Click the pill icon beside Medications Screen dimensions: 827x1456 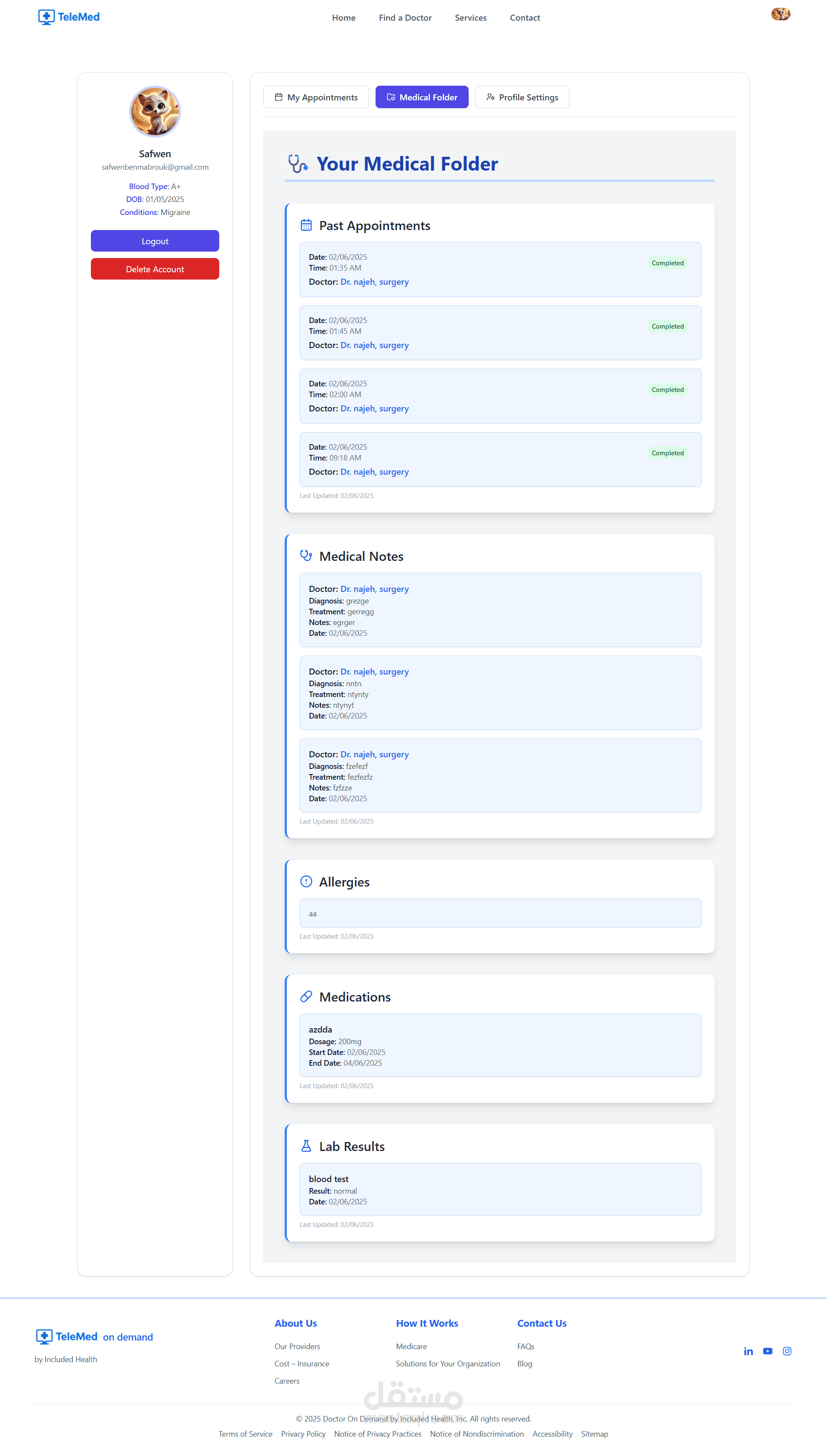coord(306,996)
